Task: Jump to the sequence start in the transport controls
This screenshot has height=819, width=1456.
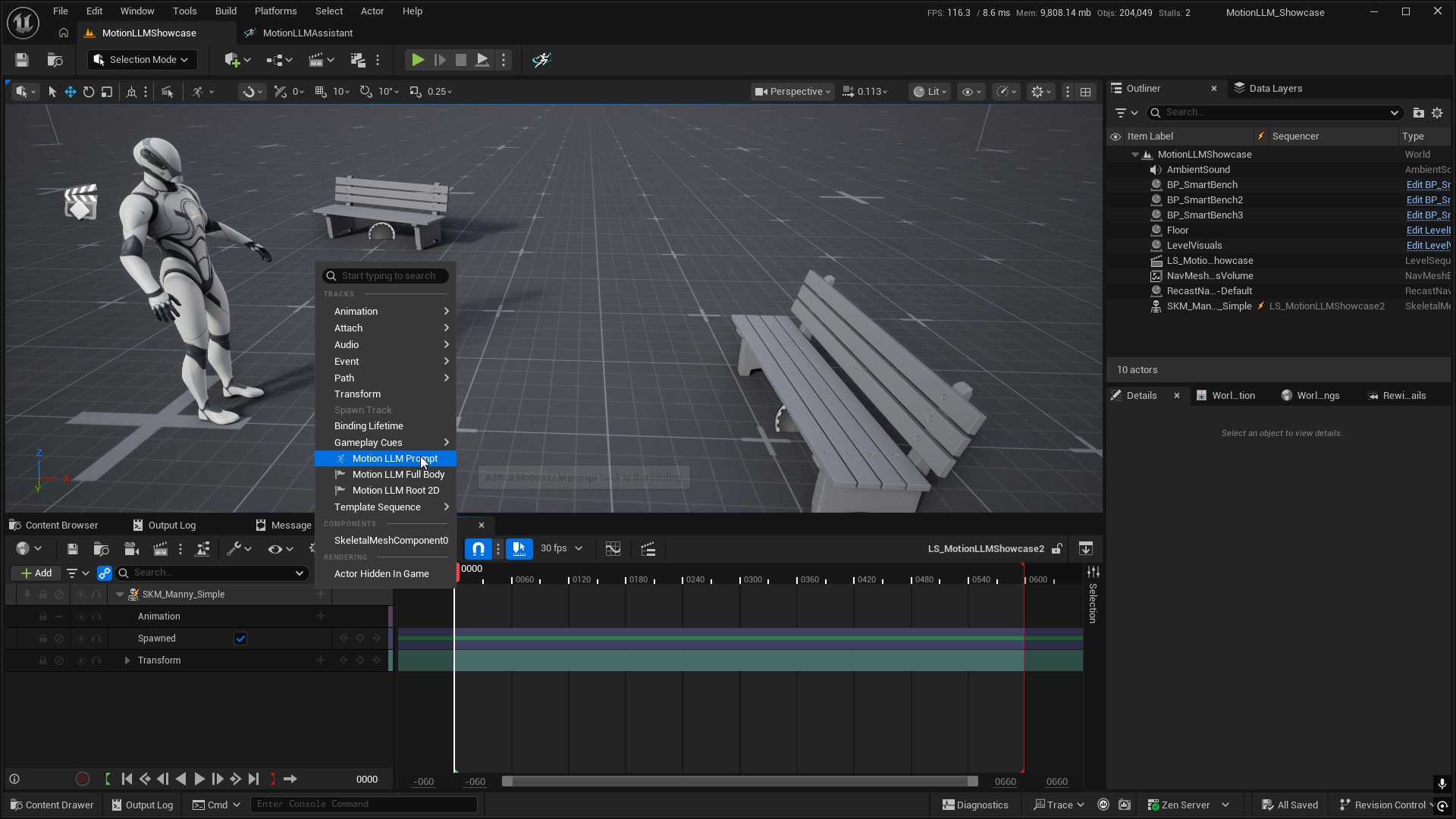Action: pos(127,779)
